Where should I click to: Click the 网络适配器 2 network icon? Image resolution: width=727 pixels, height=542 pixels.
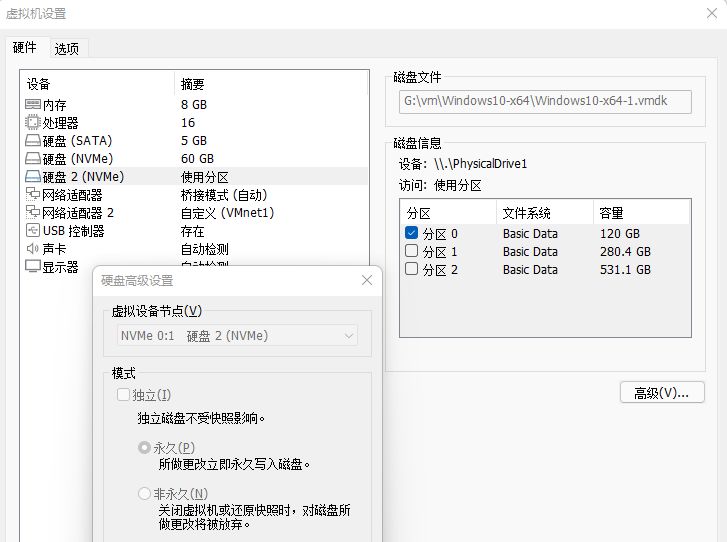pos(33,212)
